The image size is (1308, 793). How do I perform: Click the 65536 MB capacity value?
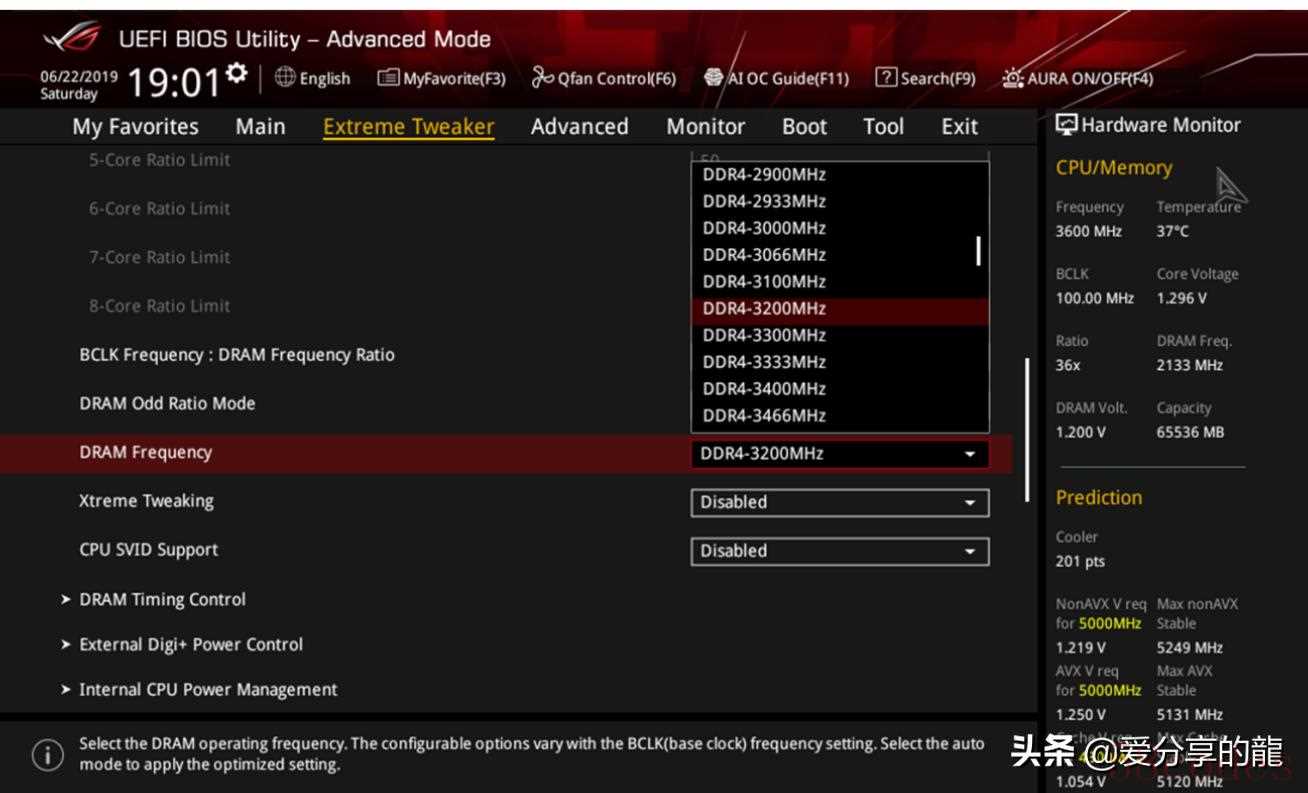click(1190, 432)
